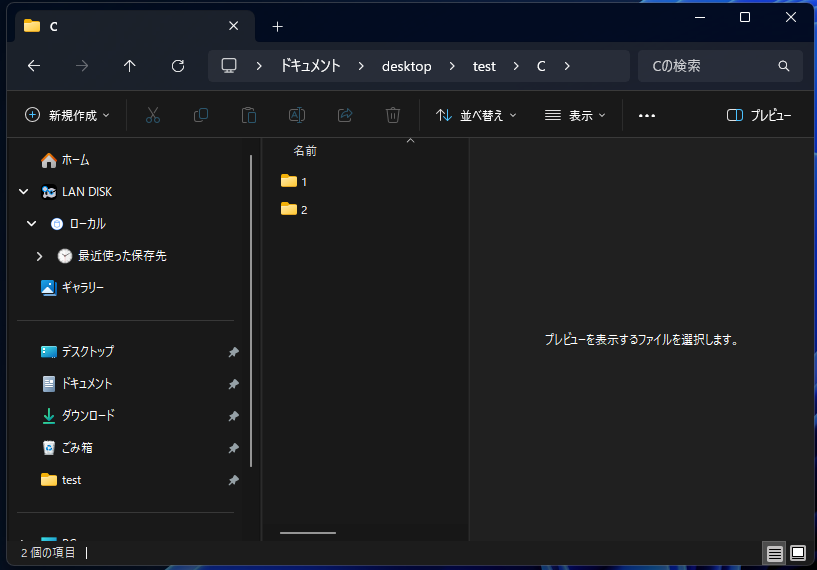Open ギャラリー in the navigation pane
The height and width of the screenshot is (570, 817).
82,288
